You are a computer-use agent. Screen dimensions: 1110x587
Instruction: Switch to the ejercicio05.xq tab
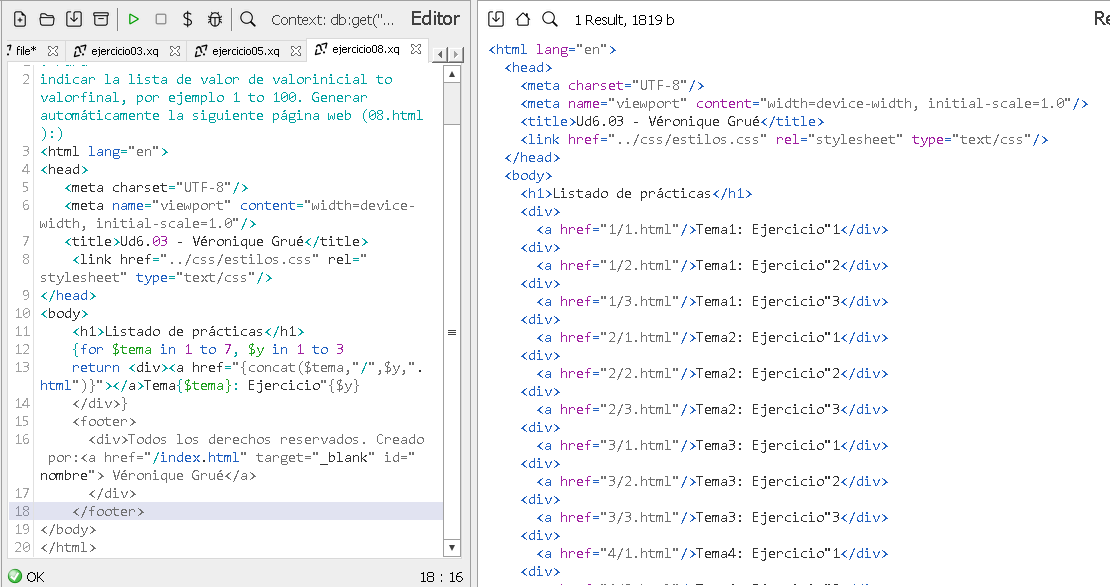[245, 50]
